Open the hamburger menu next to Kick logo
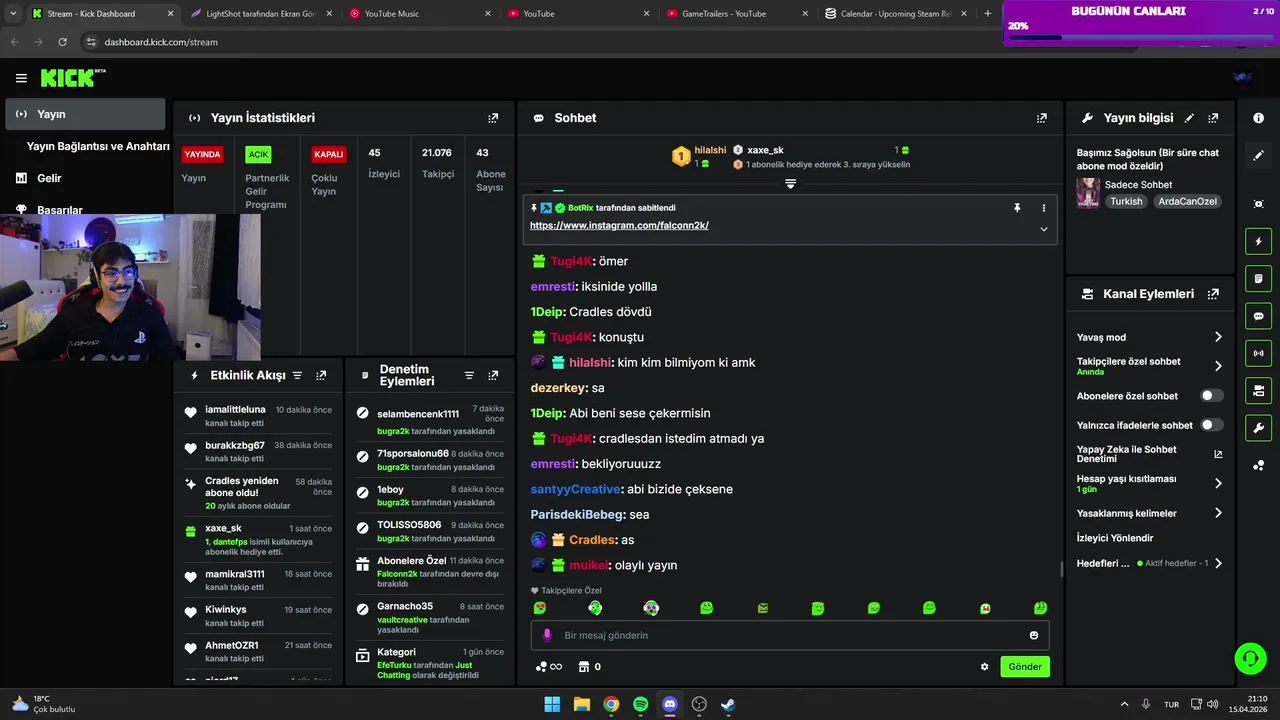Screen dimensions: 1280x720 pyautogui.click(x=21, y=78)
